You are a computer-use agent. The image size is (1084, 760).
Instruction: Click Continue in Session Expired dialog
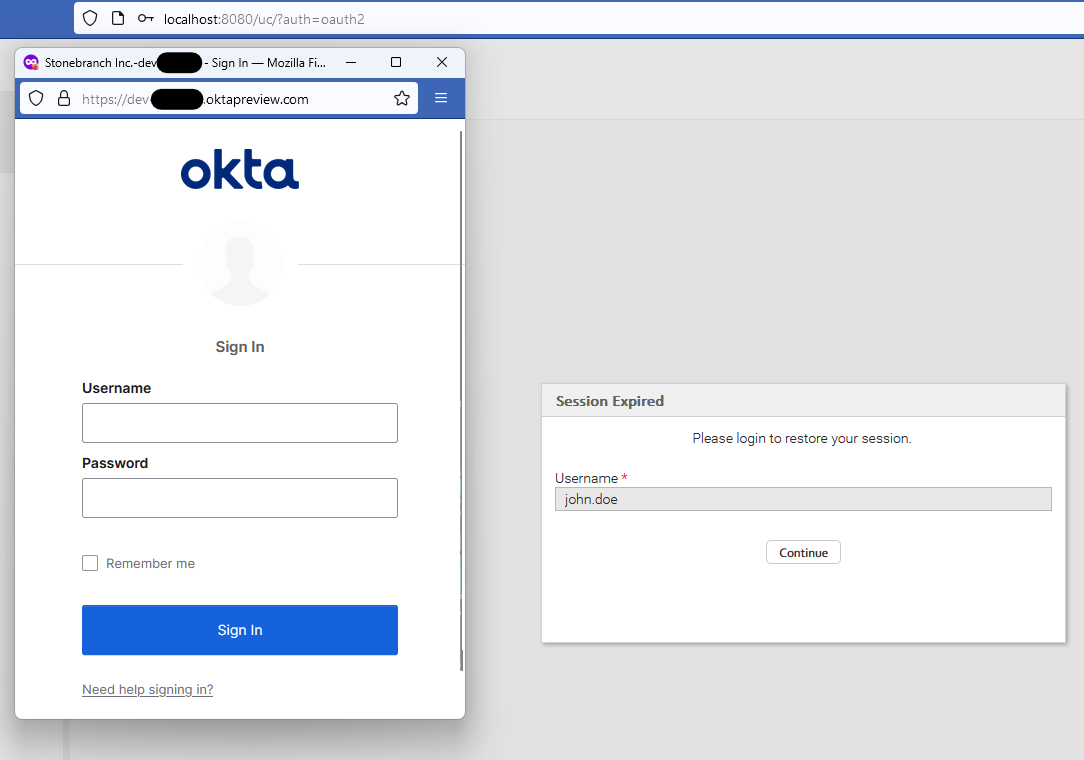[803, 552]
